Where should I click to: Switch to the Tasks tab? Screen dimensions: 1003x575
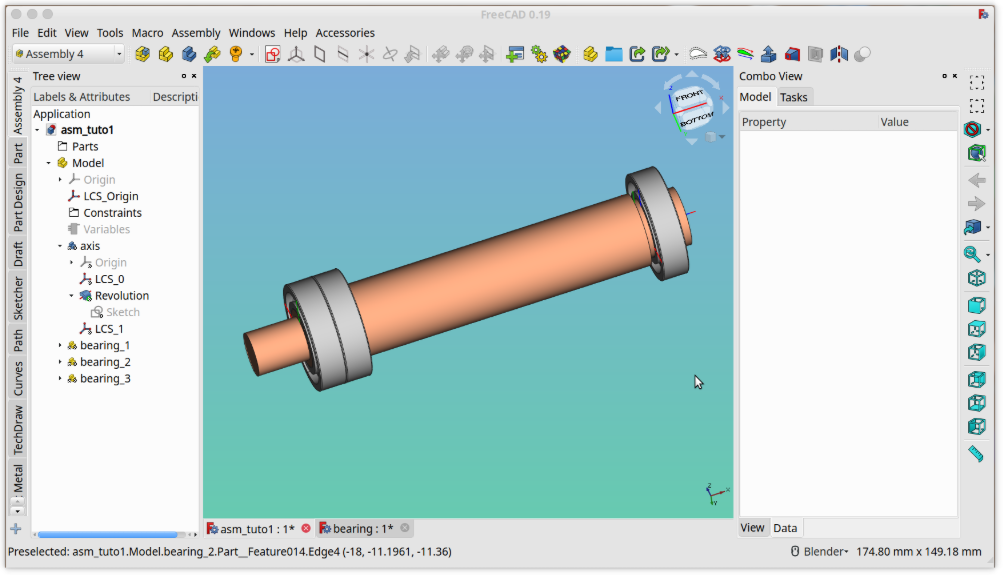tap(793, 97)
